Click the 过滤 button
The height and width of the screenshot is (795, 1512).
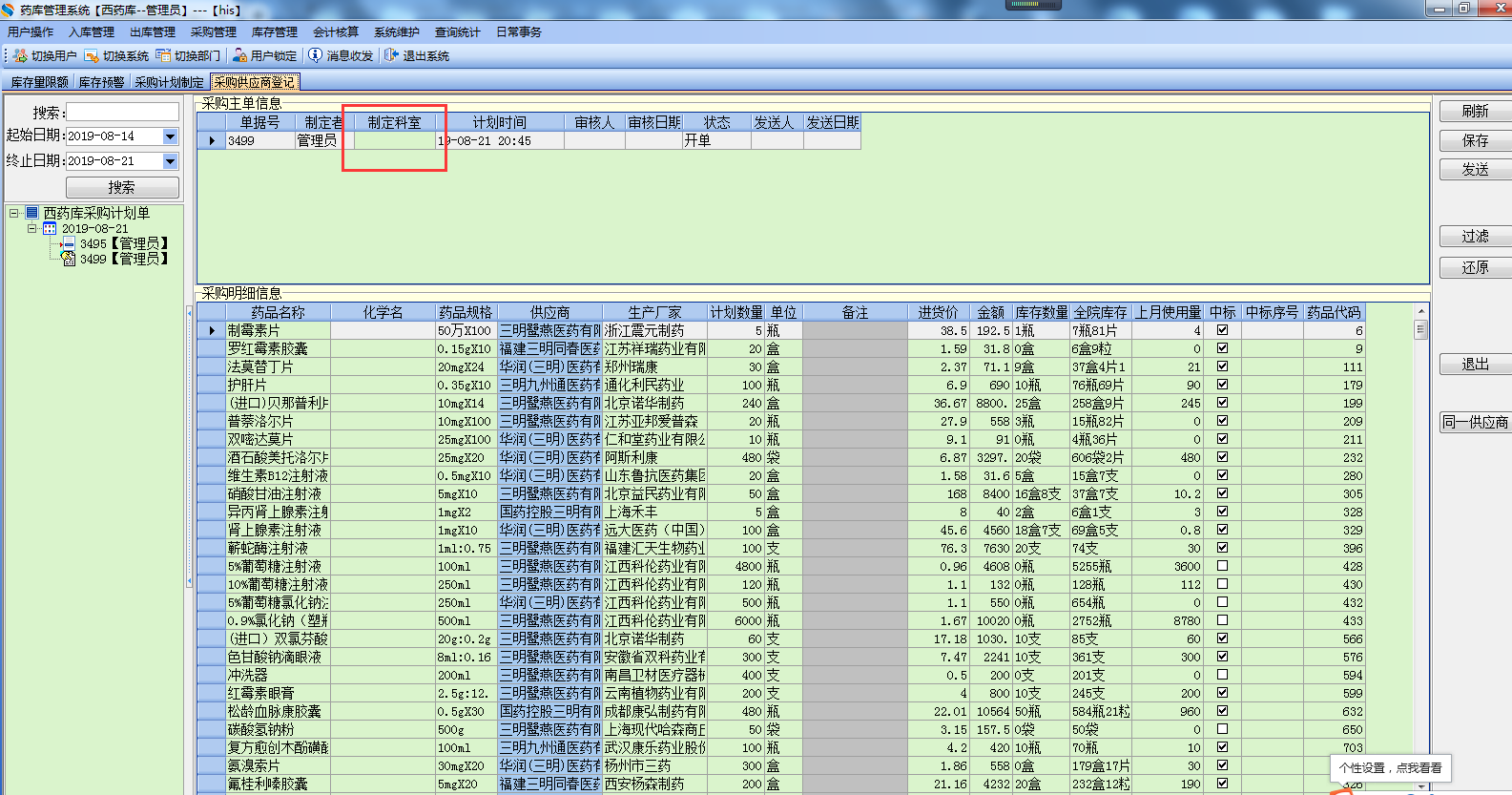[x=1475, y=237]
